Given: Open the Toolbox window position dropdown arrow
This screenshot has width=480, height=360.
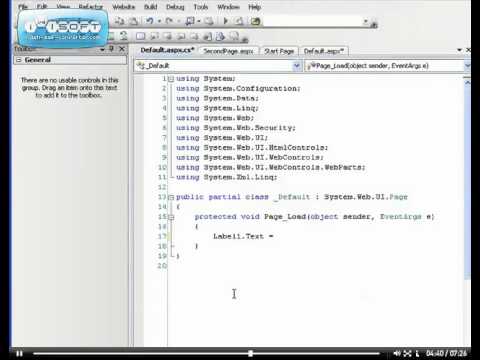Looking at the screenshot, I should [102, 50].
